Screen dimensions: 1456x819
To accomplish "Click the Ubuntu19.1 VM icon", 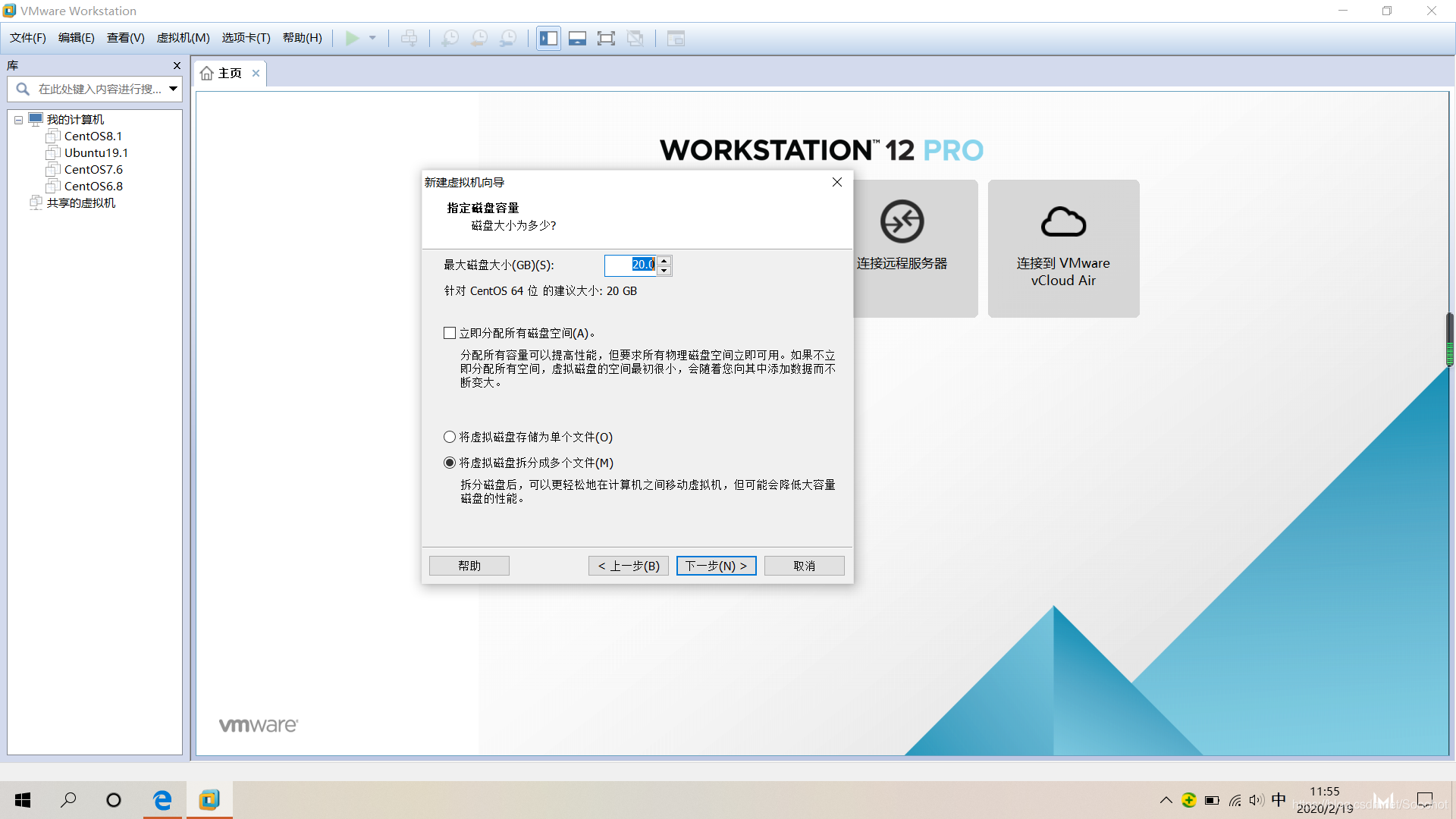I will click(x=52, y=152).
